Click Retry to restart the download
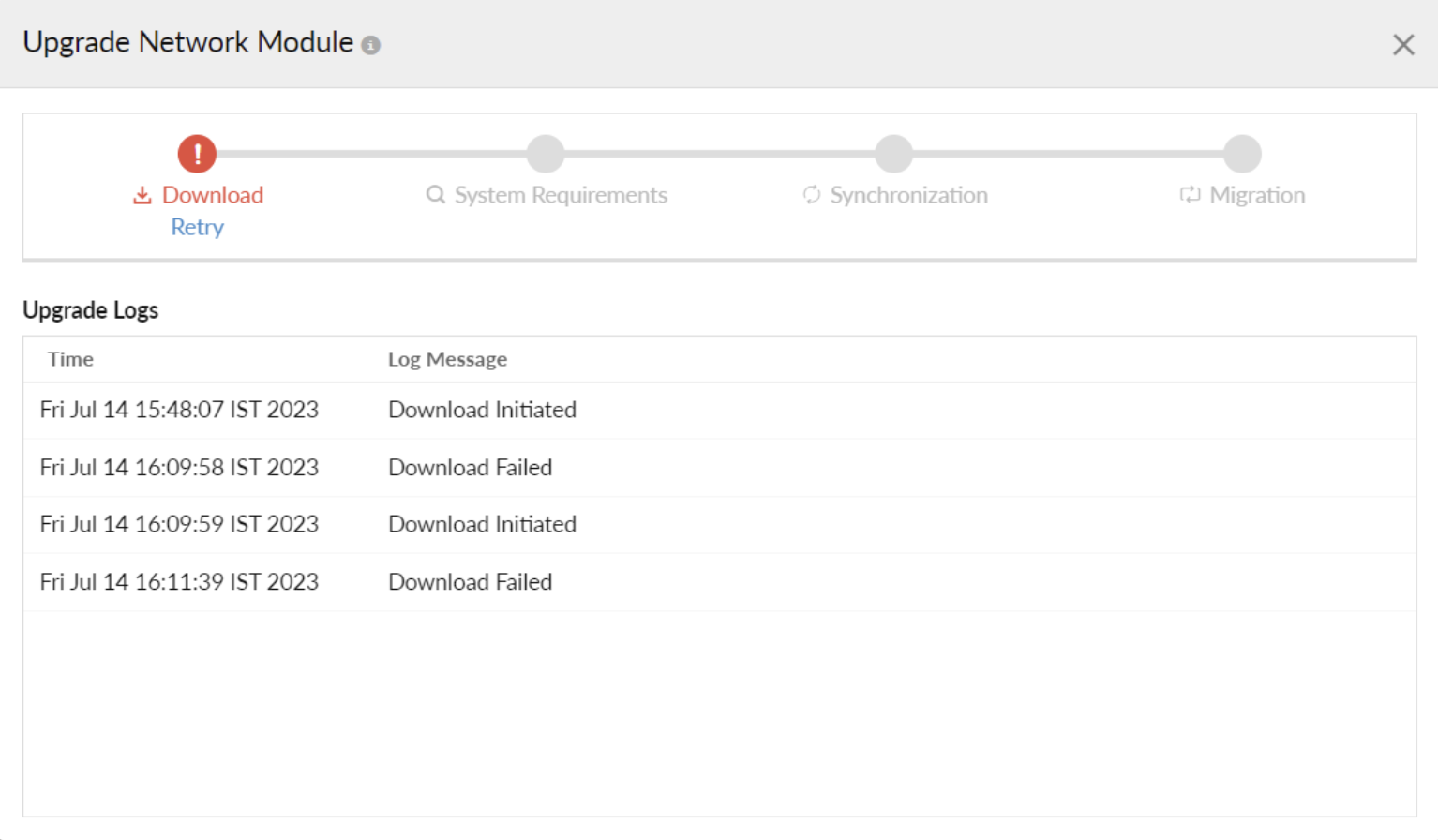1438x840 pixels. pyautogui.click(x=197, y=228)
